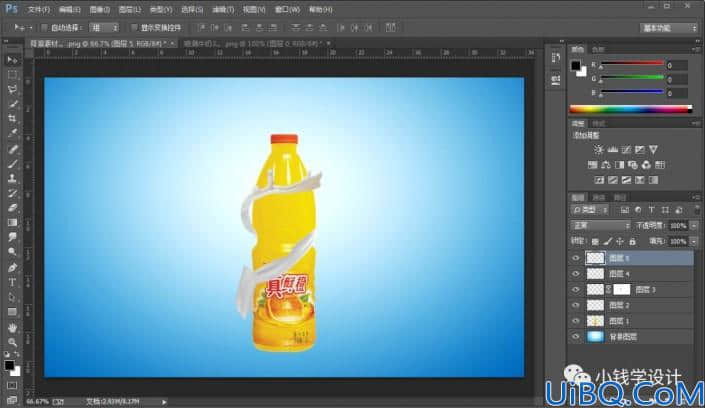Viewport: 705px width, 408px height.
Task: Click the 图层 3 layer mask thumbnail
Action: [621, 289]
